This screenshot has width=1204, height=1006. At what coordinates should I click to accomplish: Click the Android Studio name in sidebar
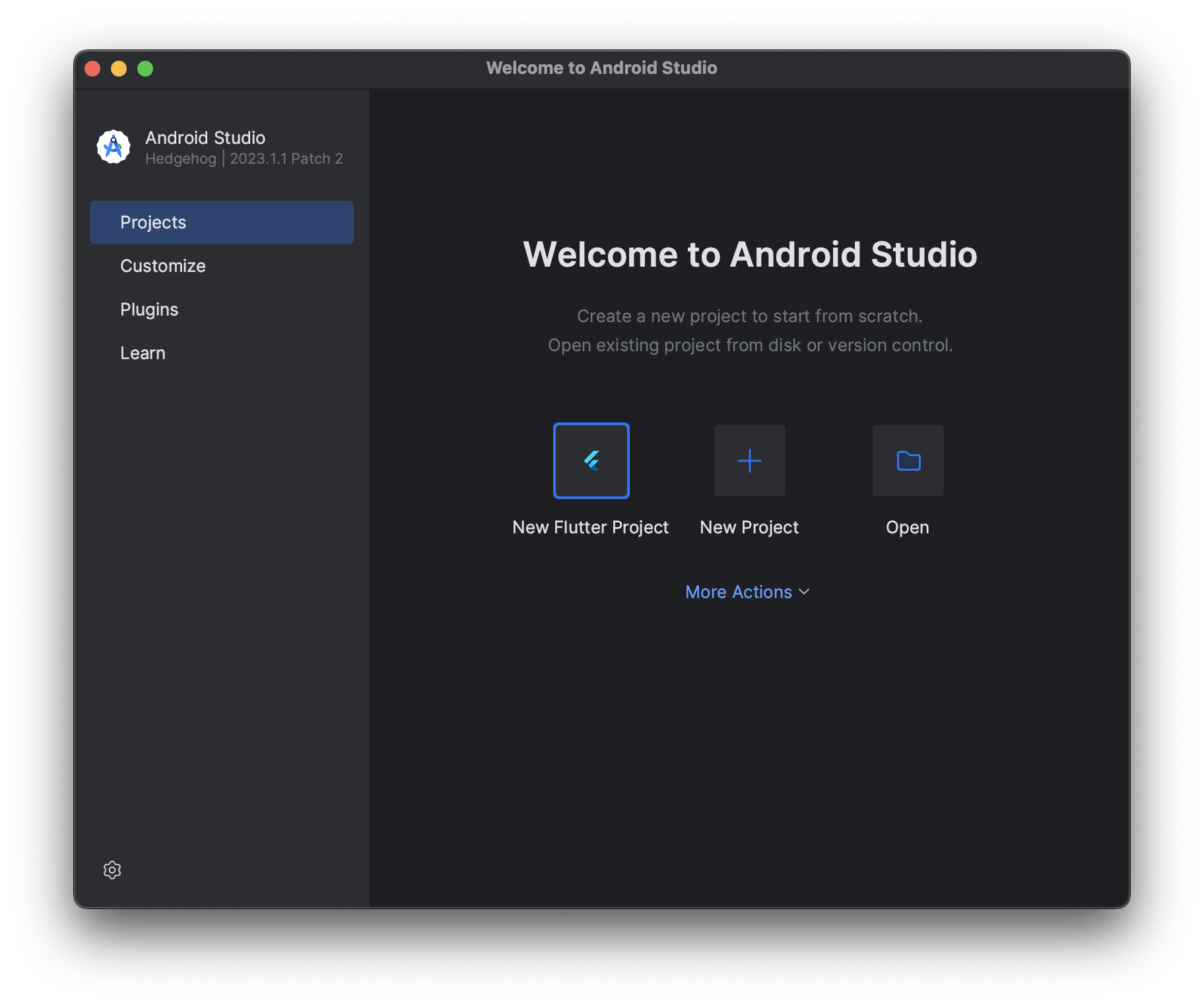click(205, 137)
